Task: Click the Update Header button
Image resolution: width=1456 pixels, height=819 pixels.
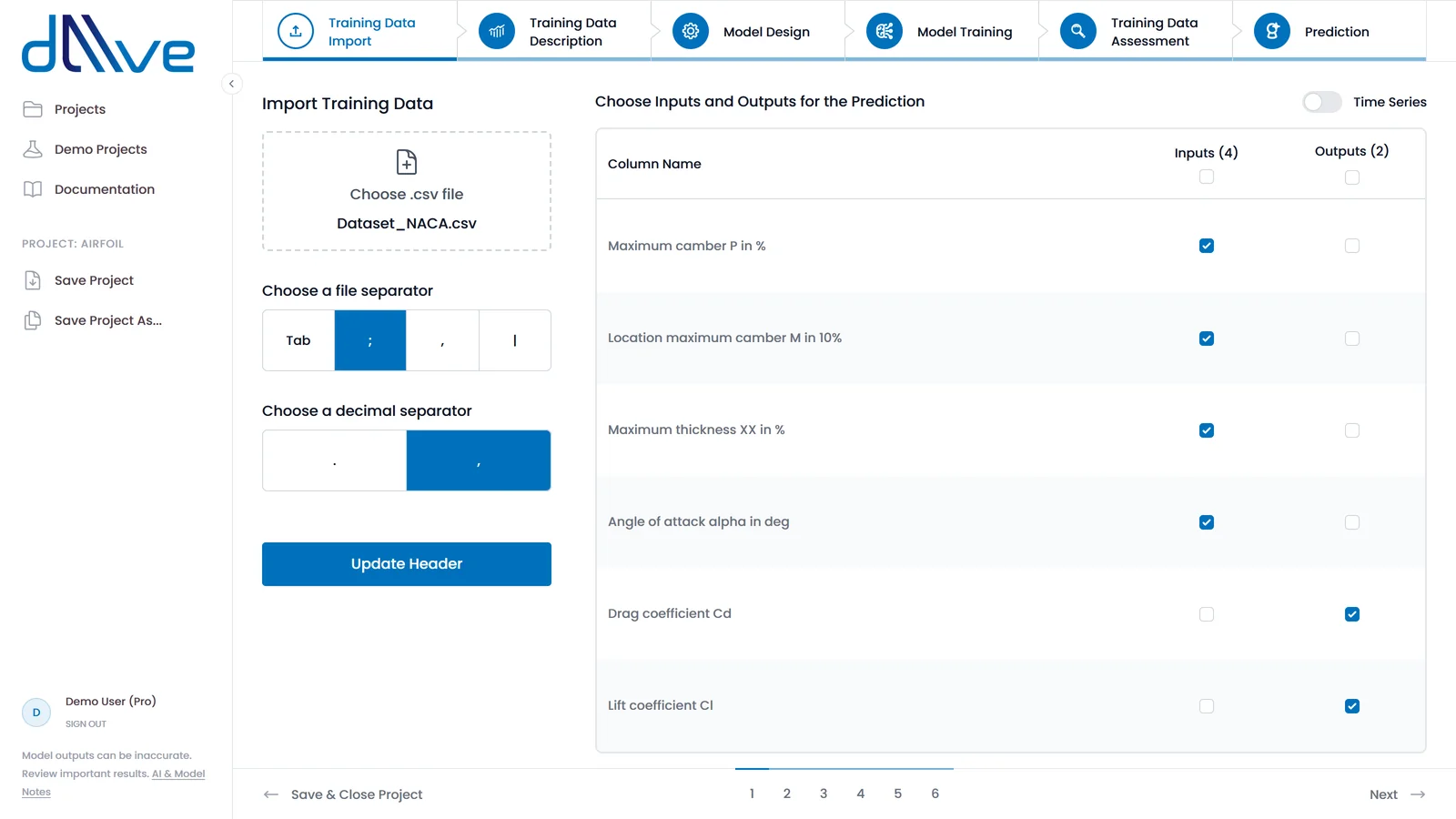Action: click(x=407, y=564)
